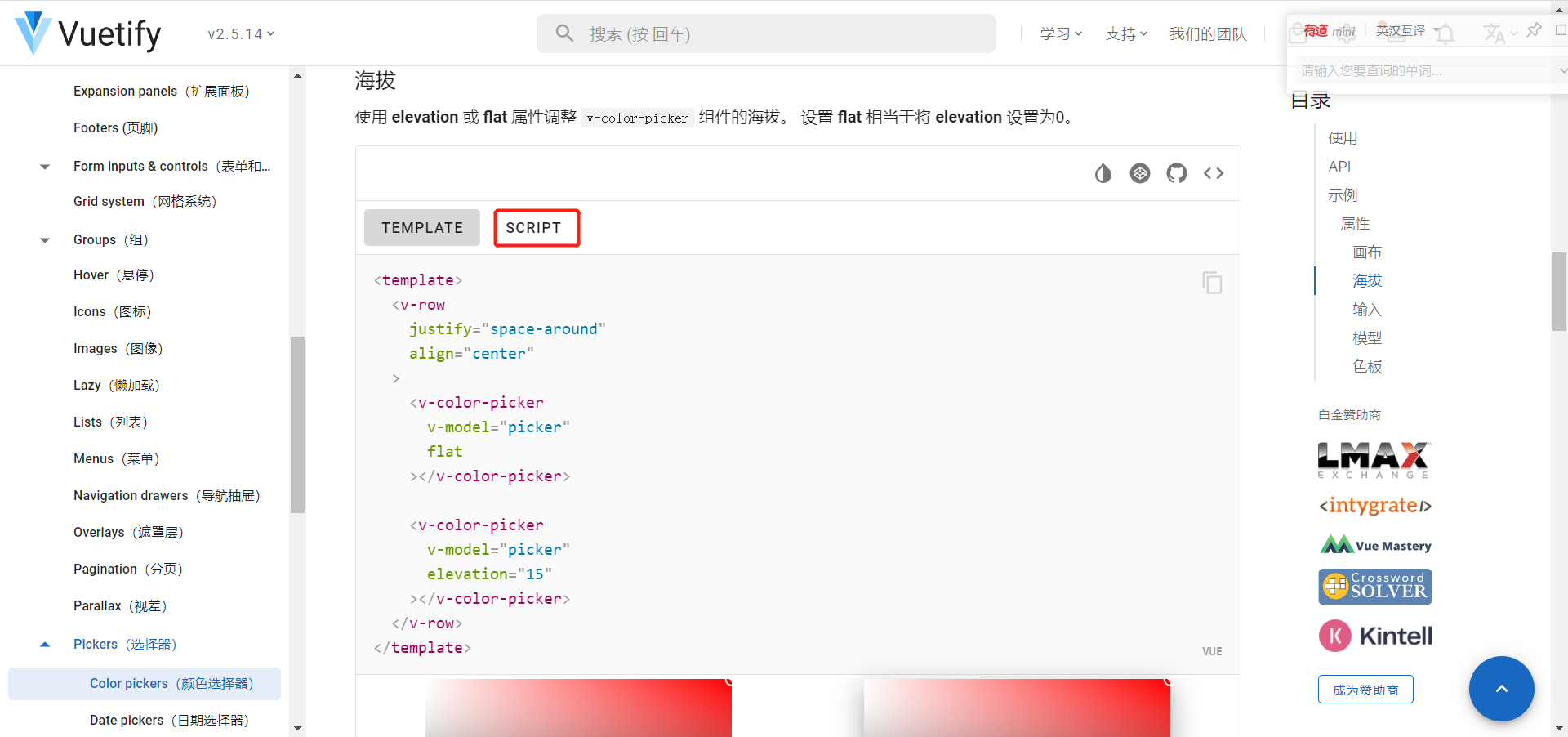Copy the template code snippet
Screen dimensions: 1568x737
(1212, 282)
